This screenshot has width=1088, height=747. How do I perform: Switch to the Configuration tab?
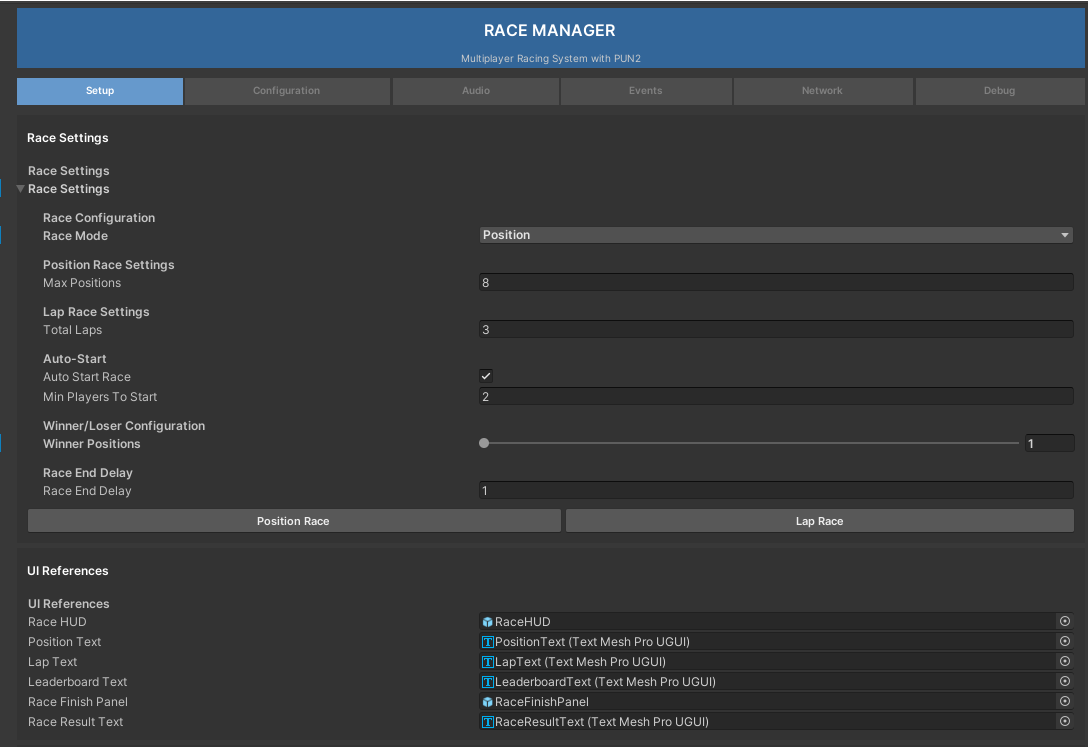[287, 91]
